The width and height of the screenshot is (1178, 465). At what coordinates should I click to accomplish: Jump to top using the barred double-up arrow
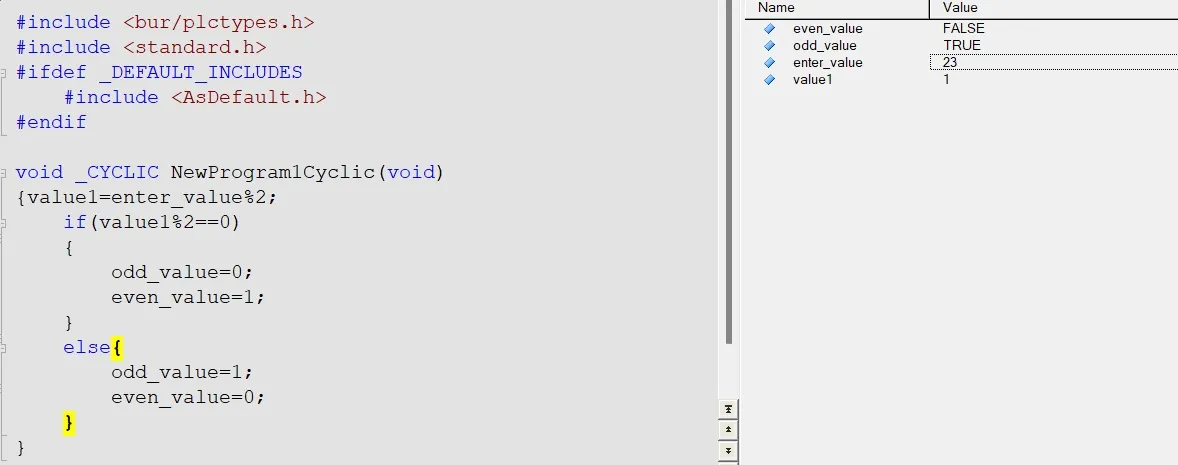pos(728,409)
